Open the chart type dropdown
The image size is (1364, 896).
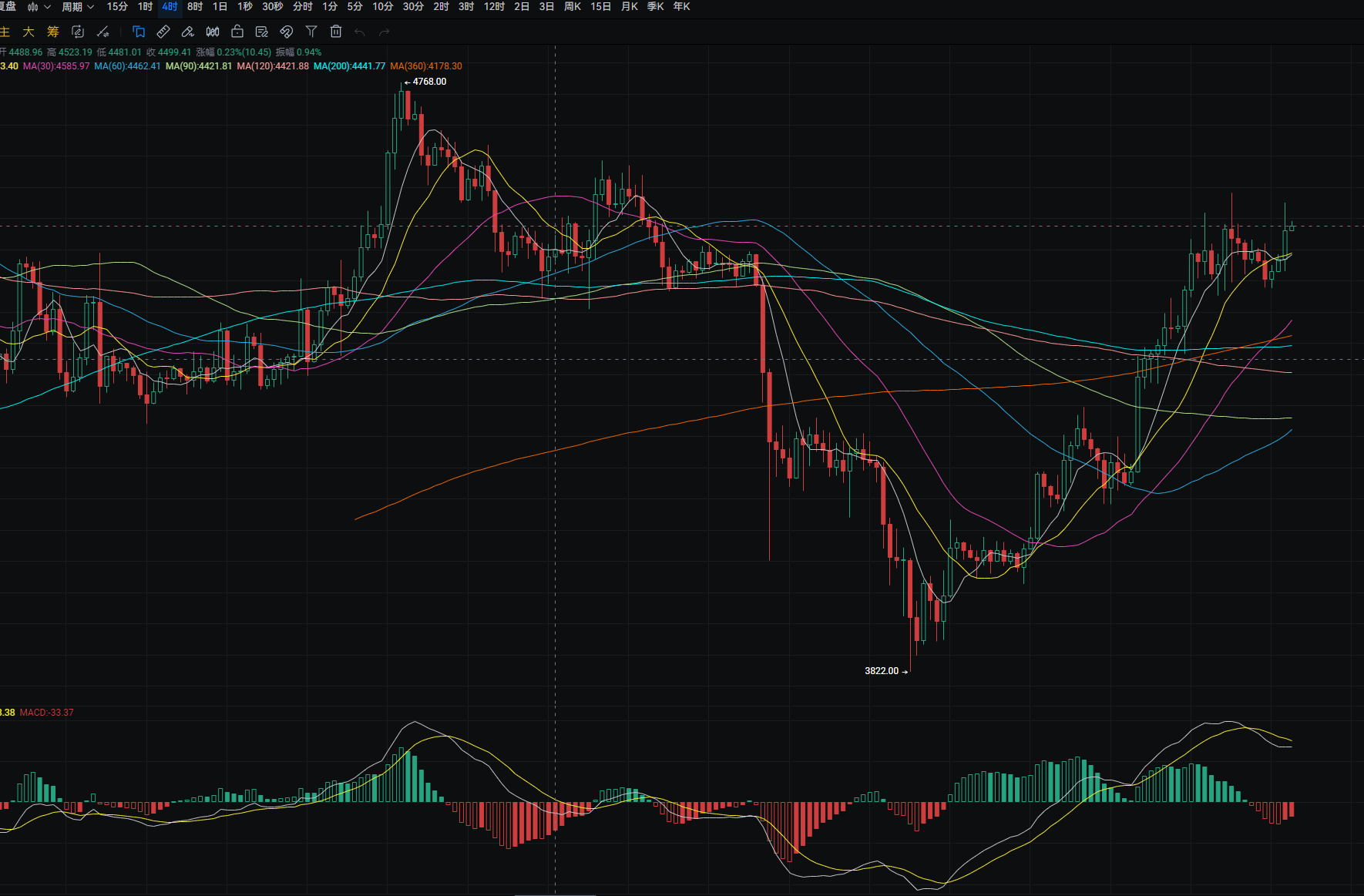point(39,7)
